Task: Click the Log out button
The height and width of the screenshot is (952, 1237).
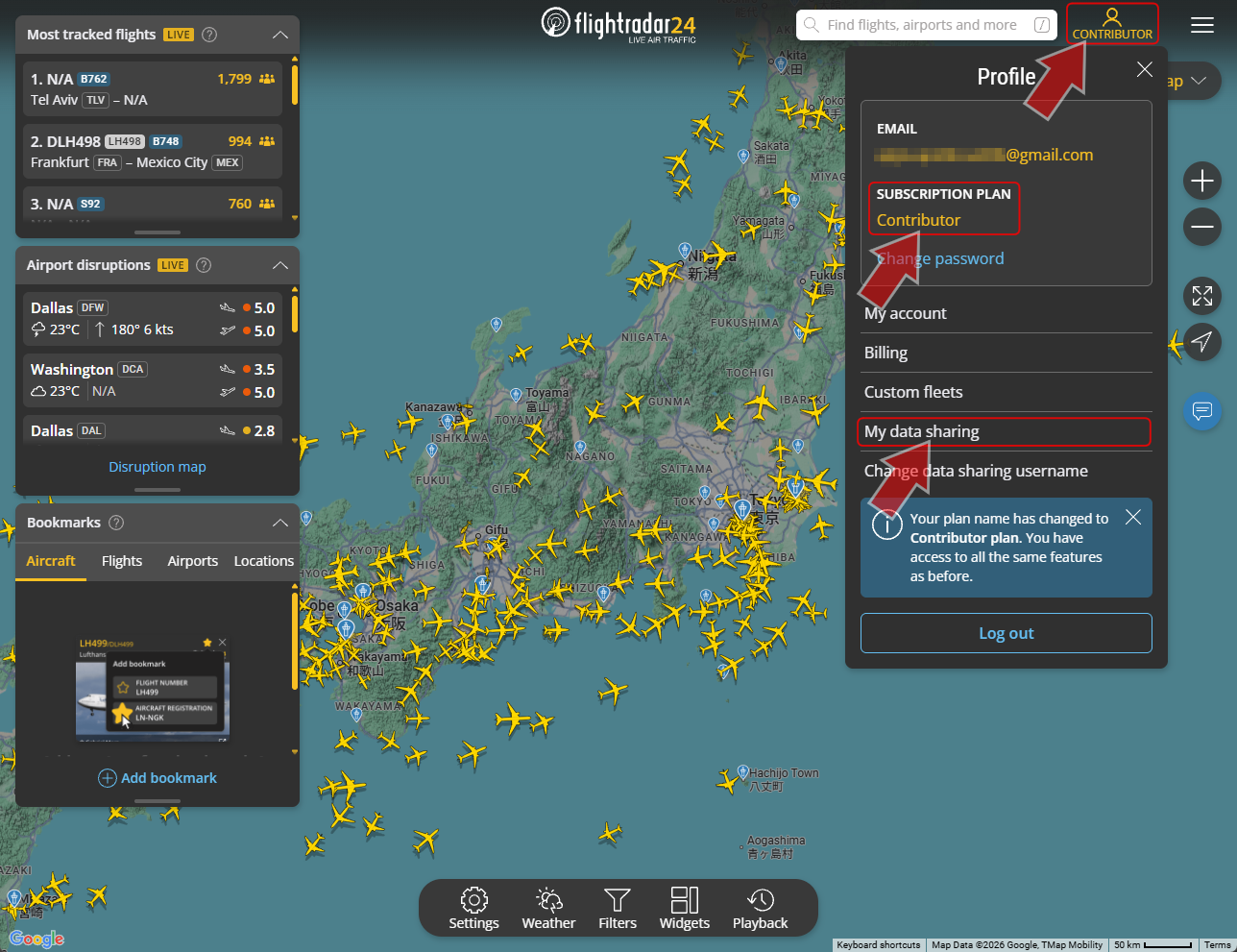Action: (x=1007, y=633)
